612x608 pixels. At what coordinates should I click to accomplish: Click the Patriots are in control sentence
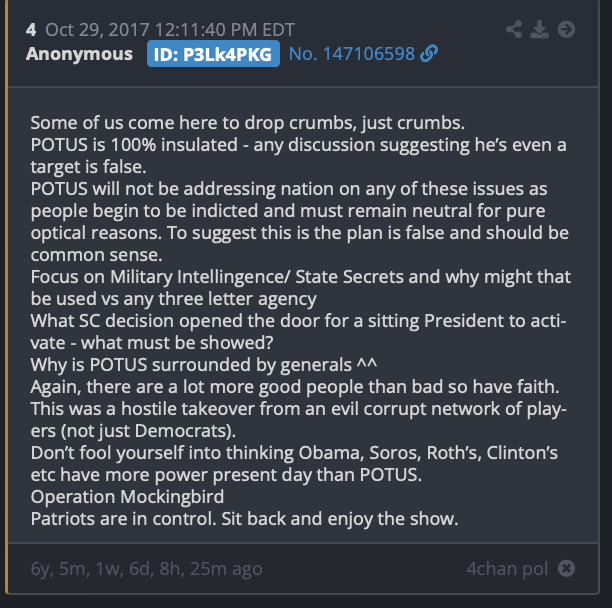[244, 519]
